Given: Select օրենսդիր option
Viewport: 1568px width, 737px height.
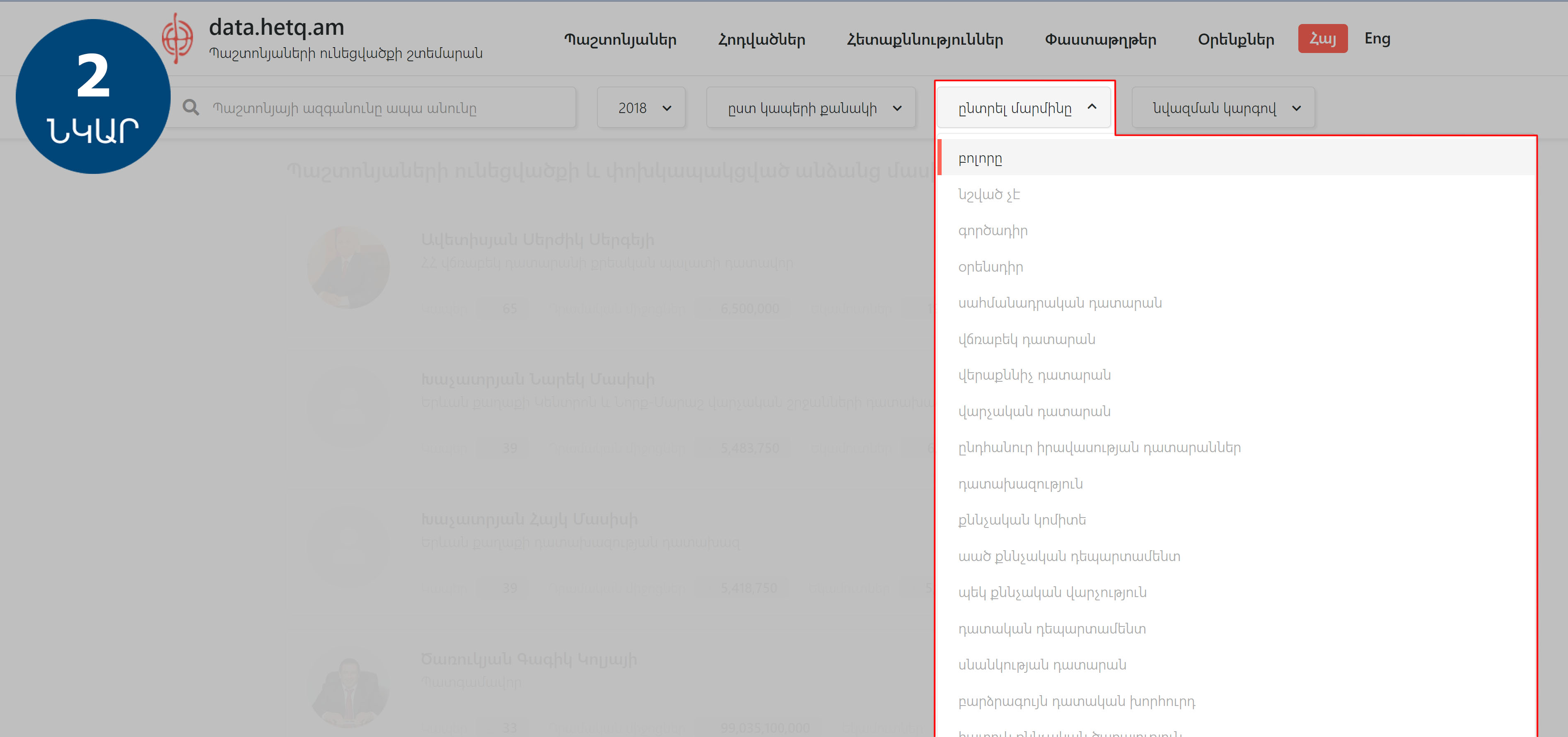Looking at the screenshot, I should pyautogui.click(x=1236, y=267).
